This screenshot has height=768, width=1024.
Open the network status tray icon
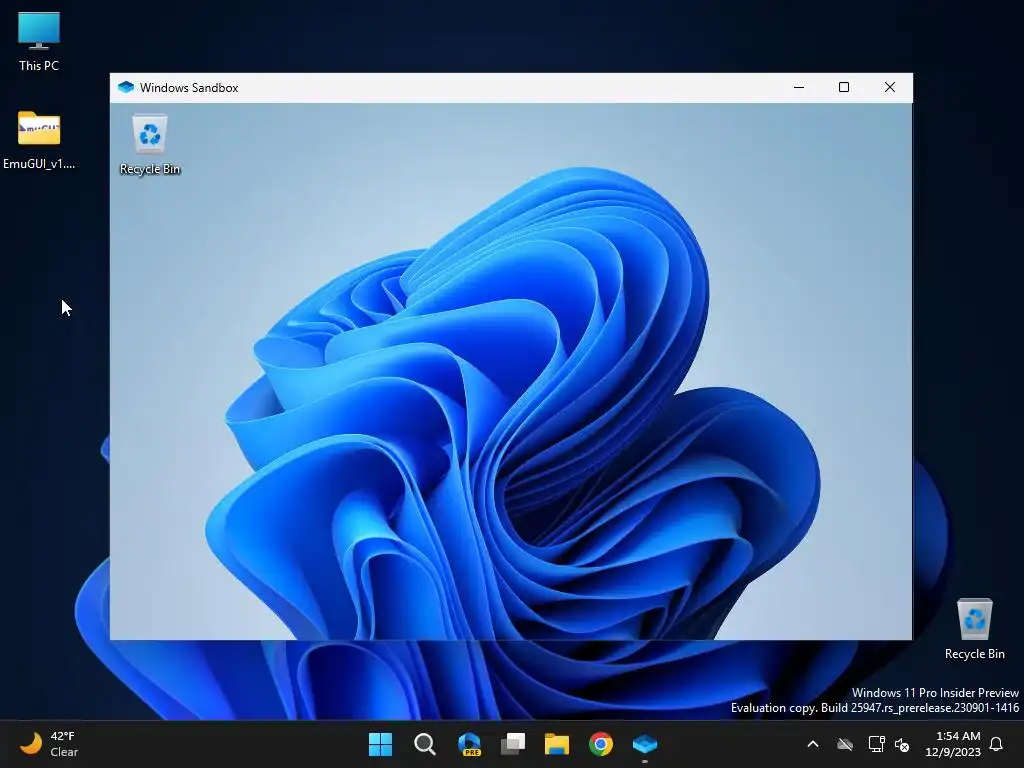(x=876, y=744)
